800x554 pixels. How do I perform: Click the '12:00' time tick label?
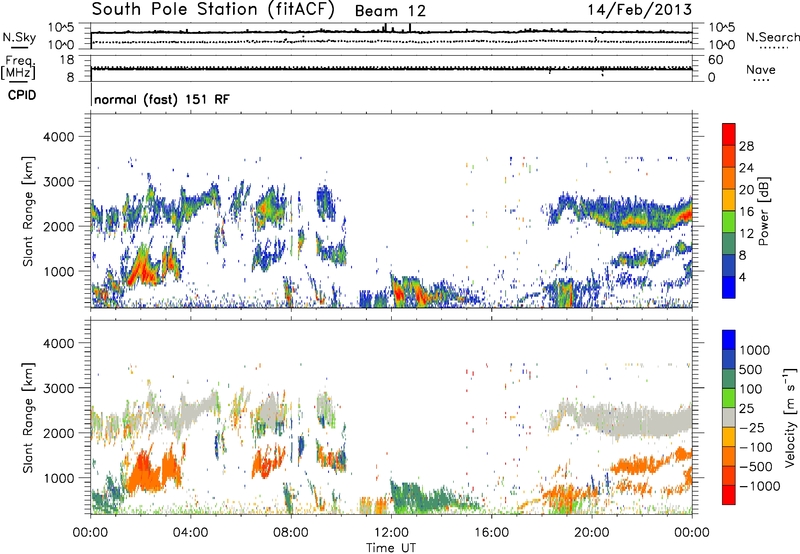[391, 533]
